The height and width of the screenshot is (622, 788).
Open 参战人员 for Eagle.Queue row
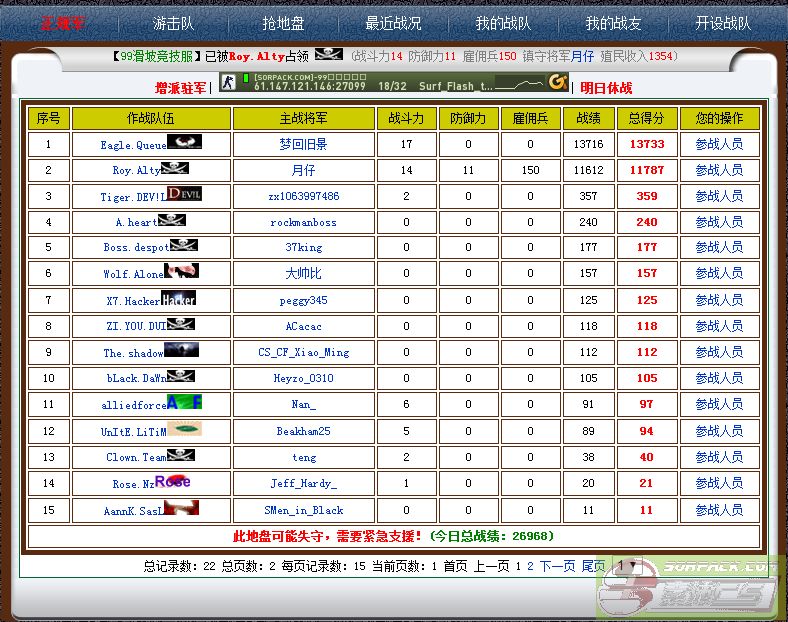click(719, 144)
